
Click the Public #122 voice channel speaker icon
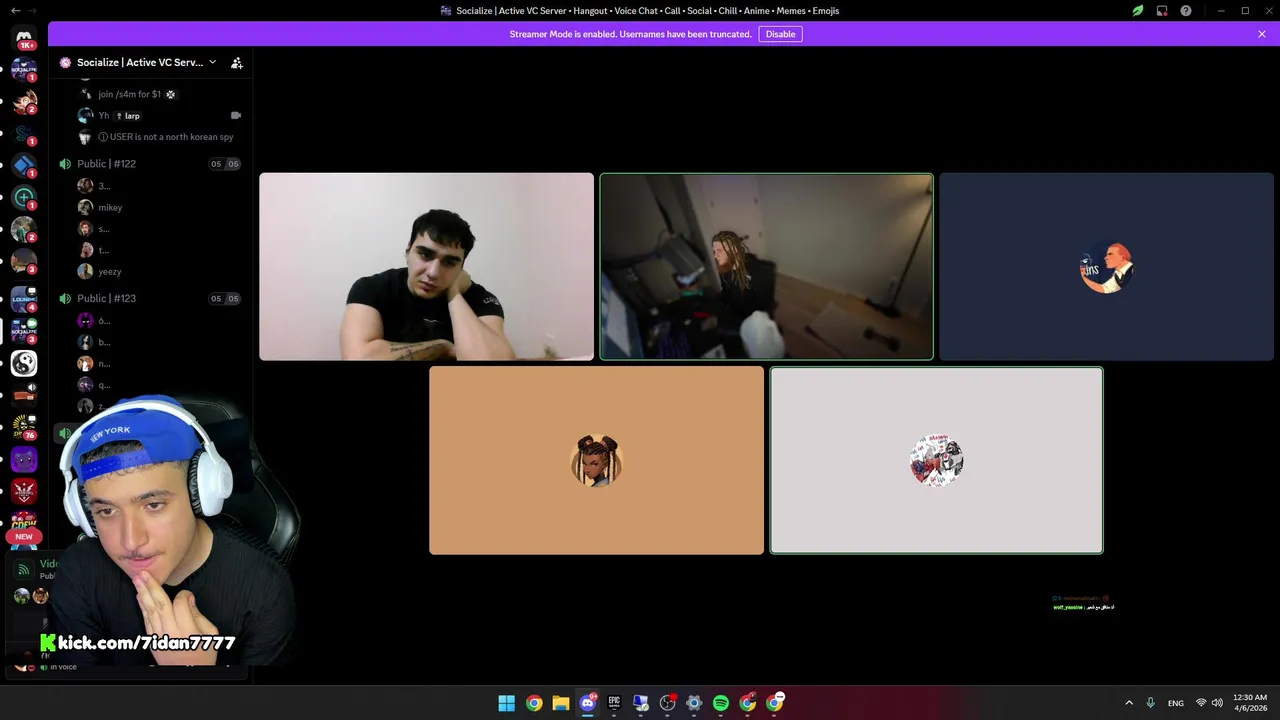(65, 164)
